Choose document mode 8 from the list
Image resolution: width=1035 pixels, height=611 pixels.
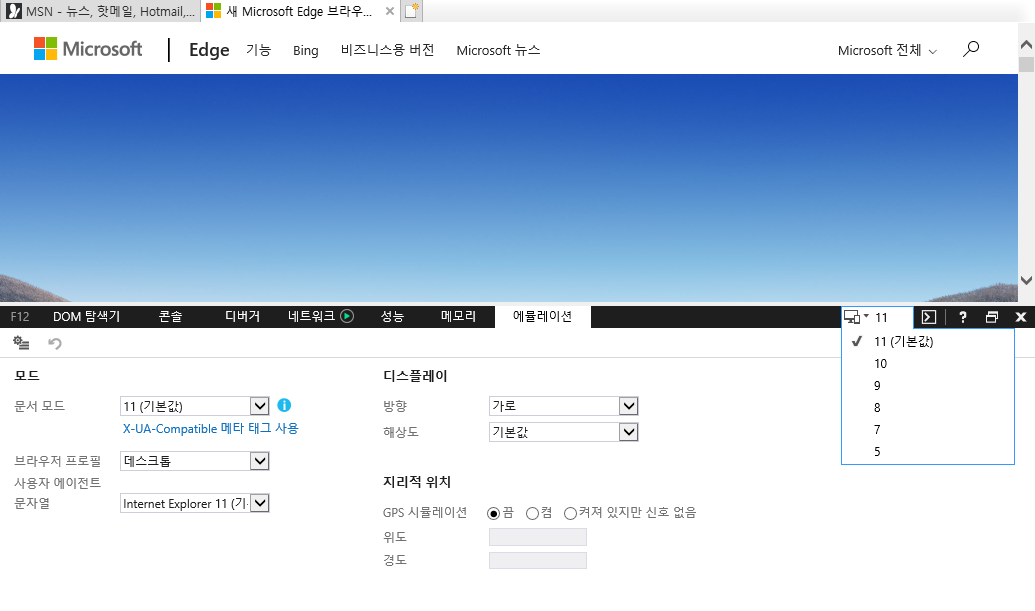point(927,407)
